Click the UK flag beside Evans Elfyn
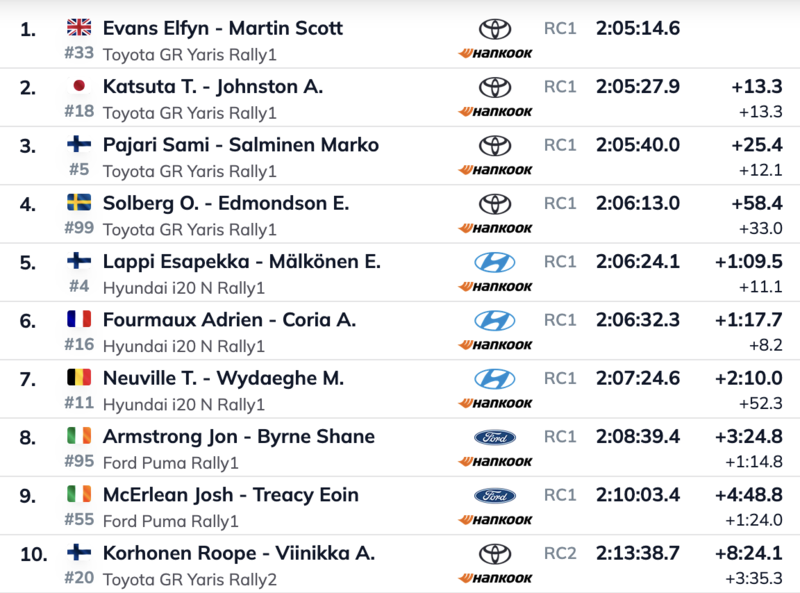 click(79, 28)
